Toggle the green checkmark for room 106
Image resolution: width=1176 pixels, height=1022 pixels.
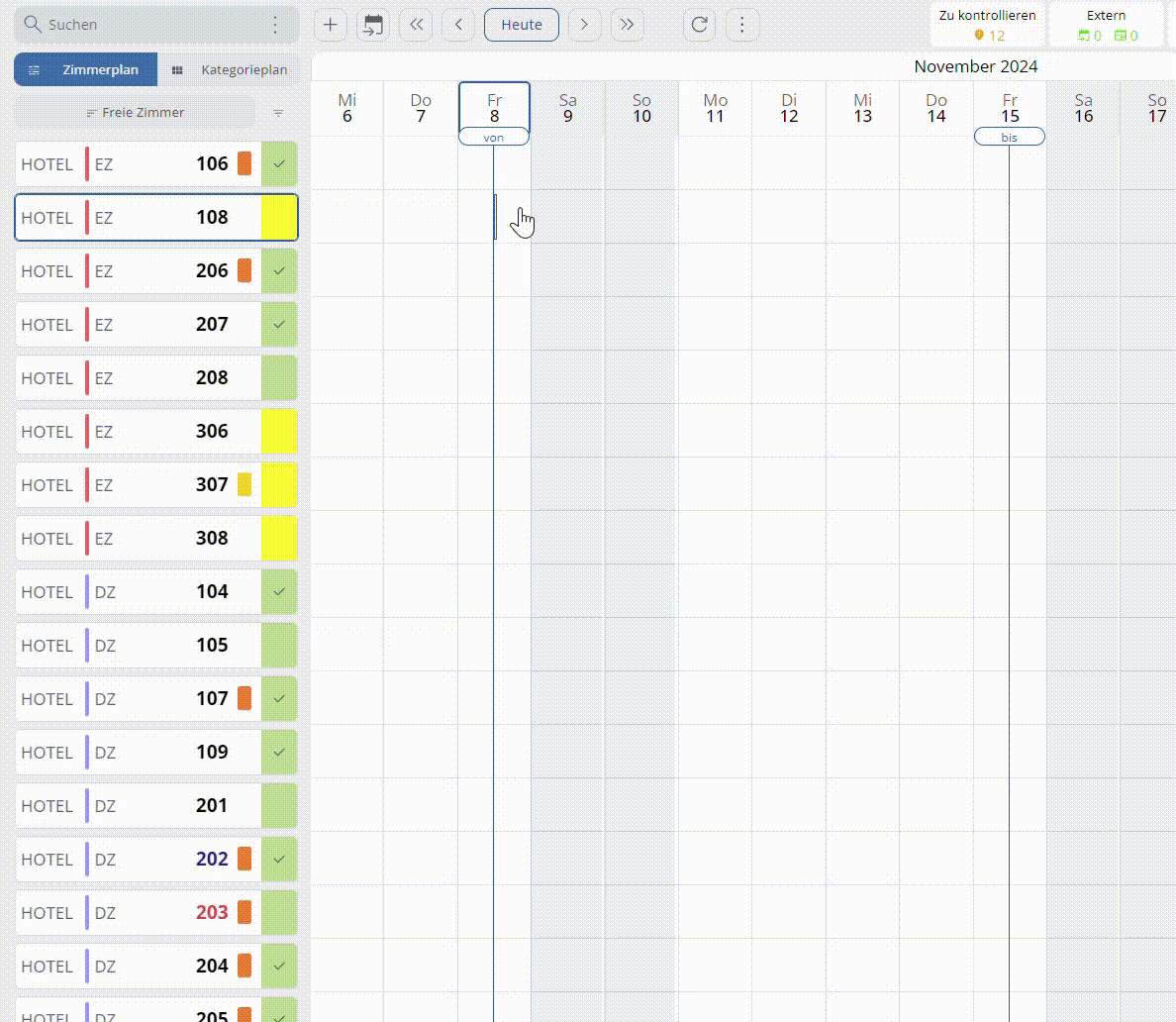(279, 163)
